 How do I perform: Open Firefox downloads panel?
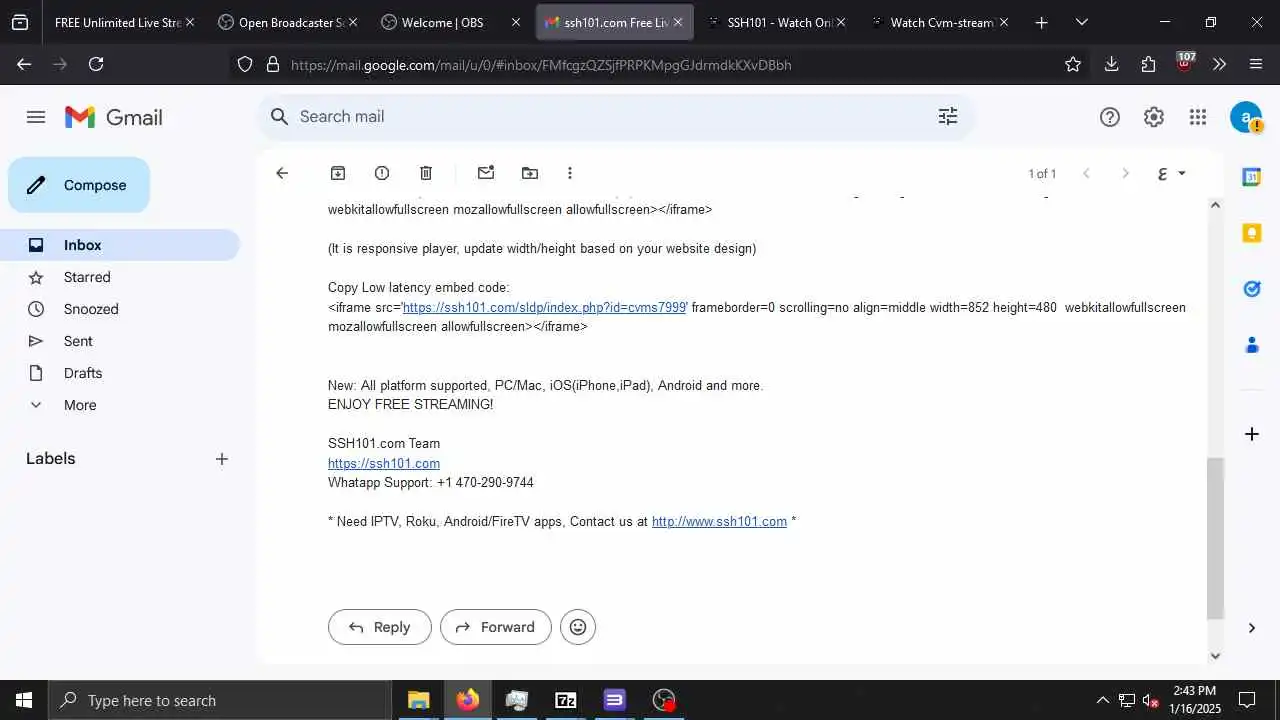[x=1111, y=64]
